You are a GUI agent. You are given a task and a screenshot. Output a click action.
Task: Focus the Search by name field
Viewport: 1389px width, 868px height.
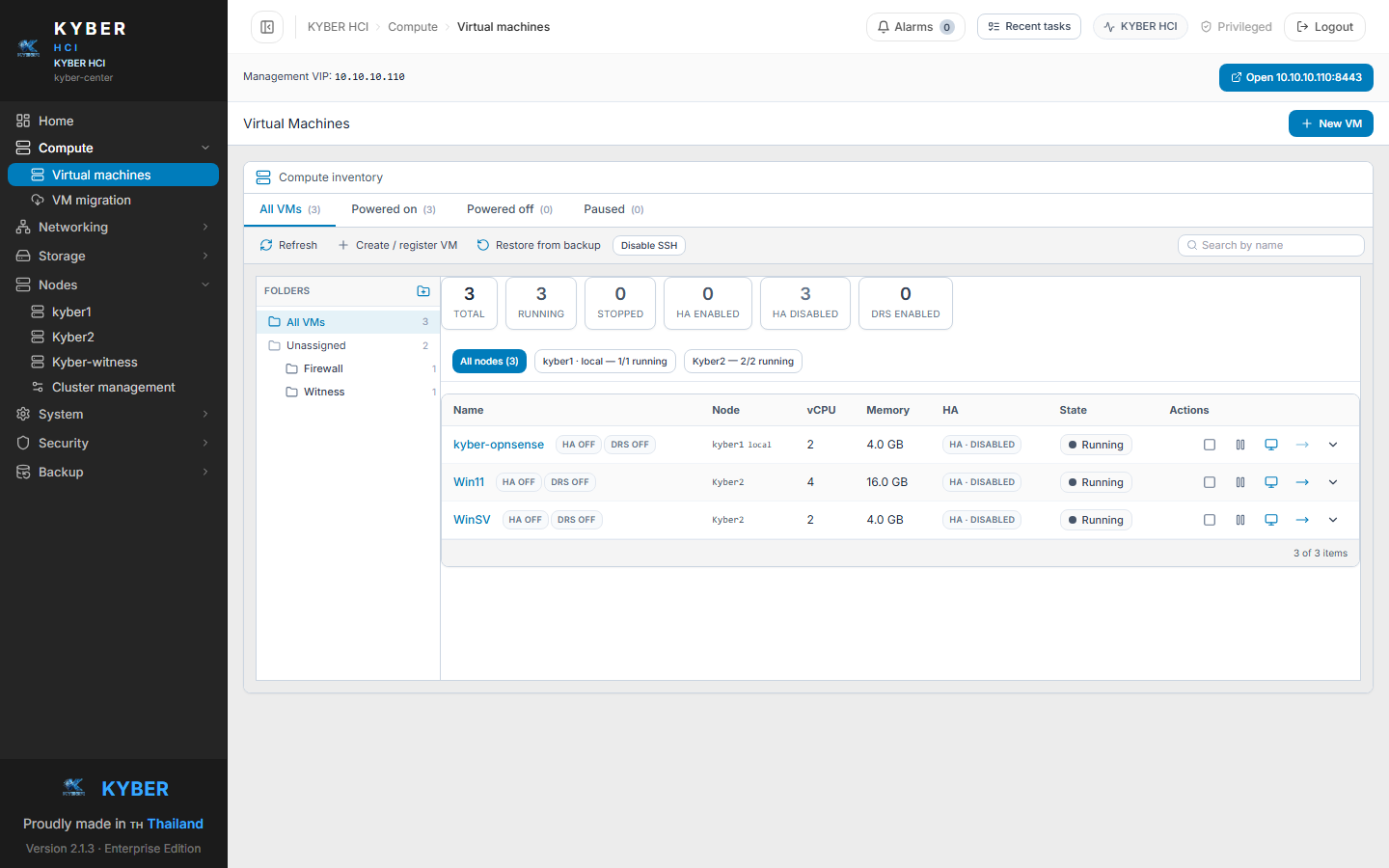(x=1271, y=245)
